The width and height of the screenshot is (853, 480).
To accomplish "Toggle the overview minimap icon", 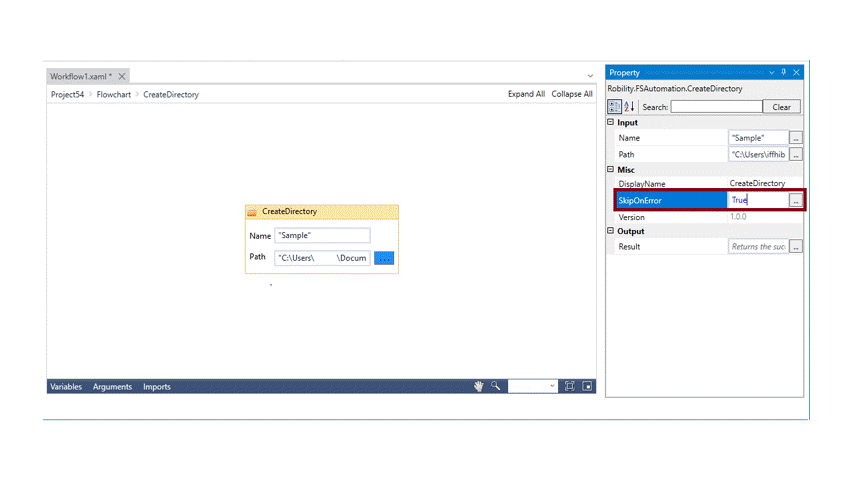I will [588, 386].
